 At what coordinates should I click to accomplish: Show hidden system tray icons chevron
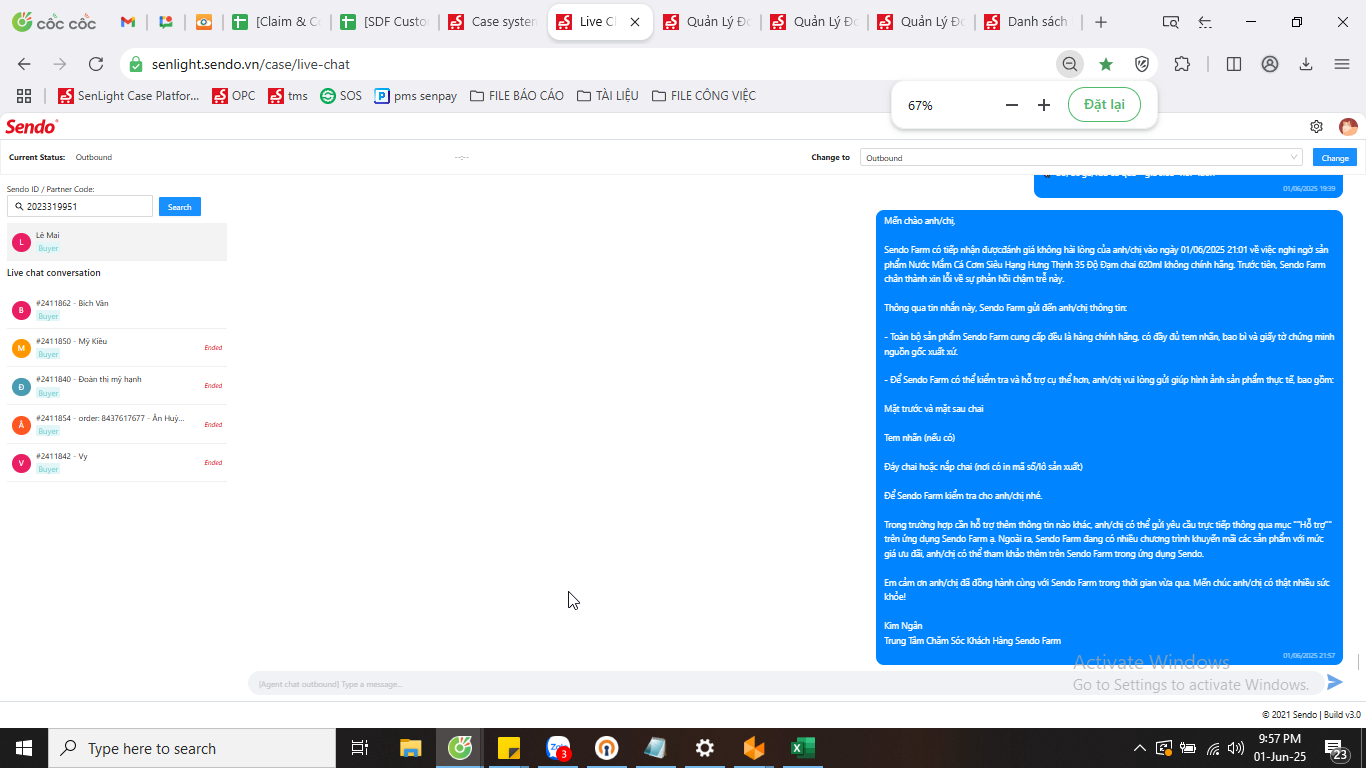[1139, 748]
